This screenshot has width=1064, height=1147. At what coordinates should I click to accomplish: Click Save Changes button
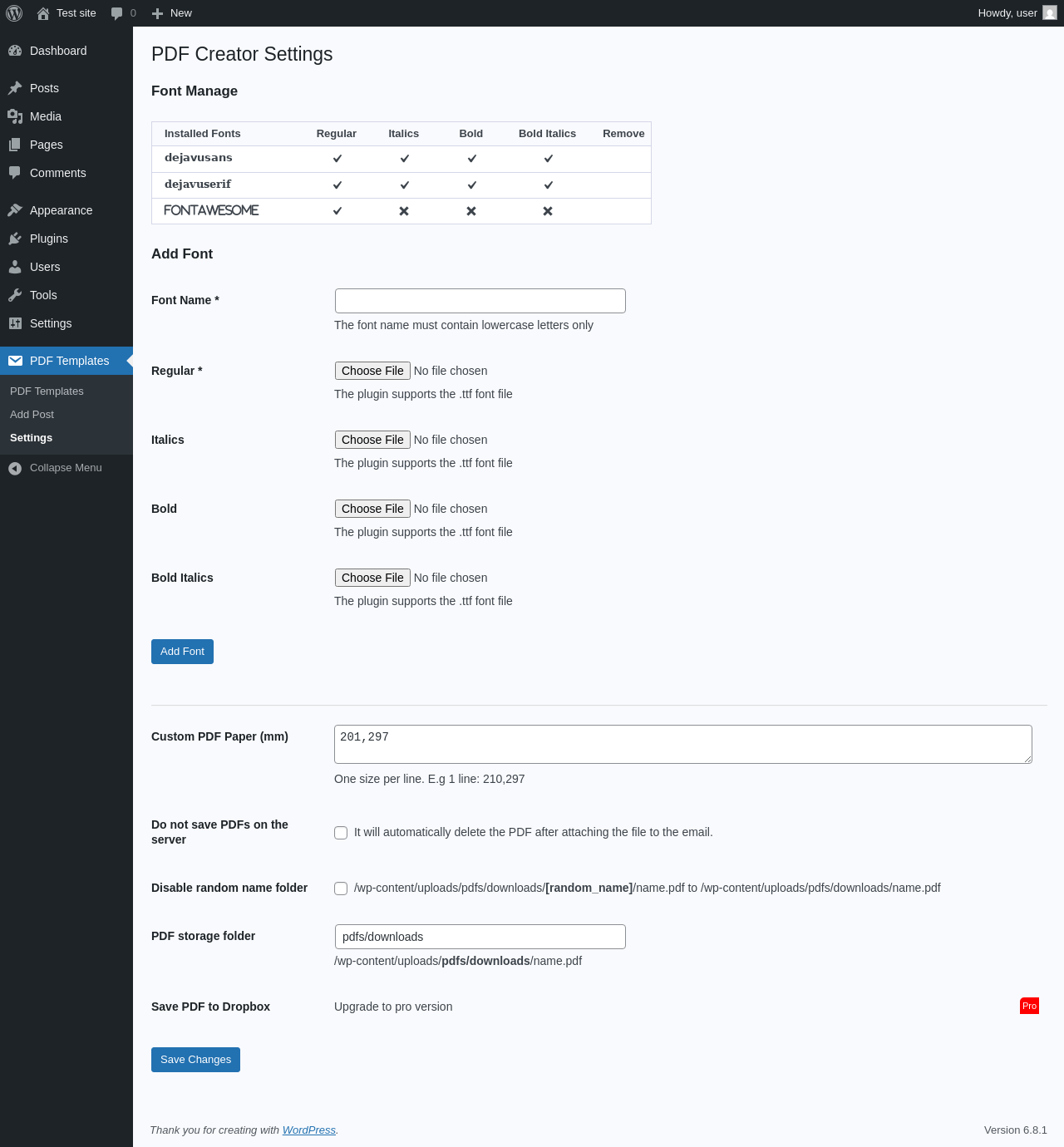point(195,1060)
